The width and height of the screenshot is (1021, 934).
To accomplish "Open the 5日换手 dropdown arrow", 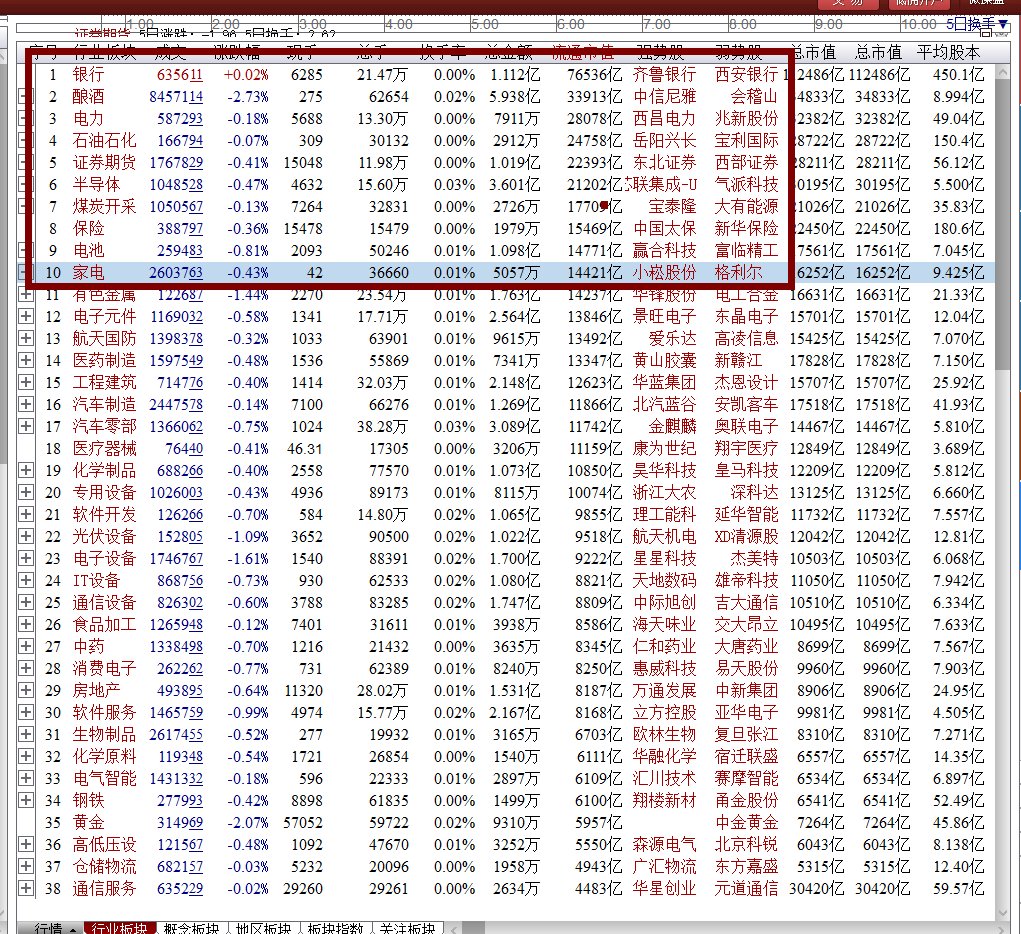I will (1003, 24).
